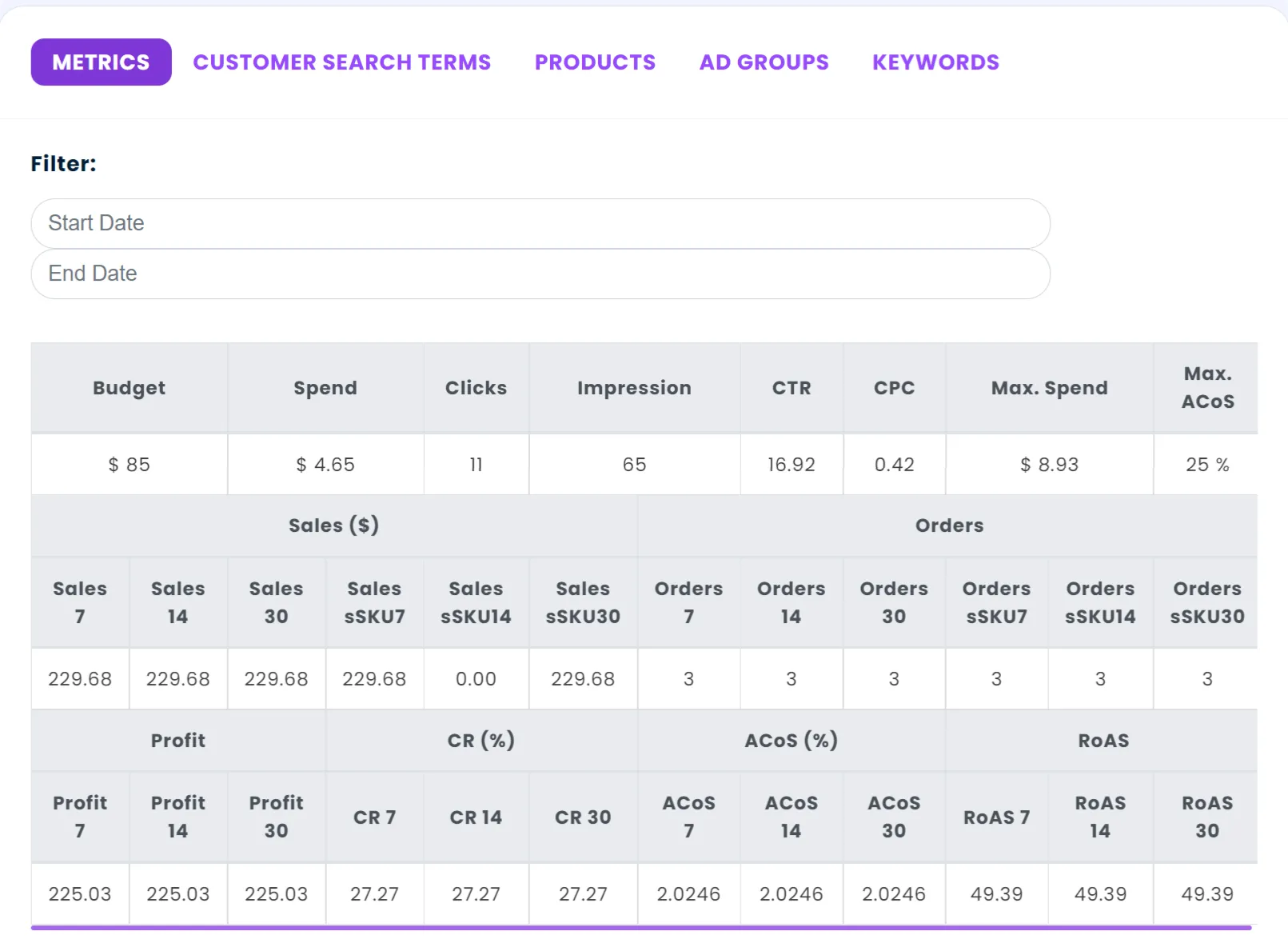Viewport: 1288px width, 939px height.
Task: Click the Max. ACoS column header
Action: click(x=1207, y=388)
